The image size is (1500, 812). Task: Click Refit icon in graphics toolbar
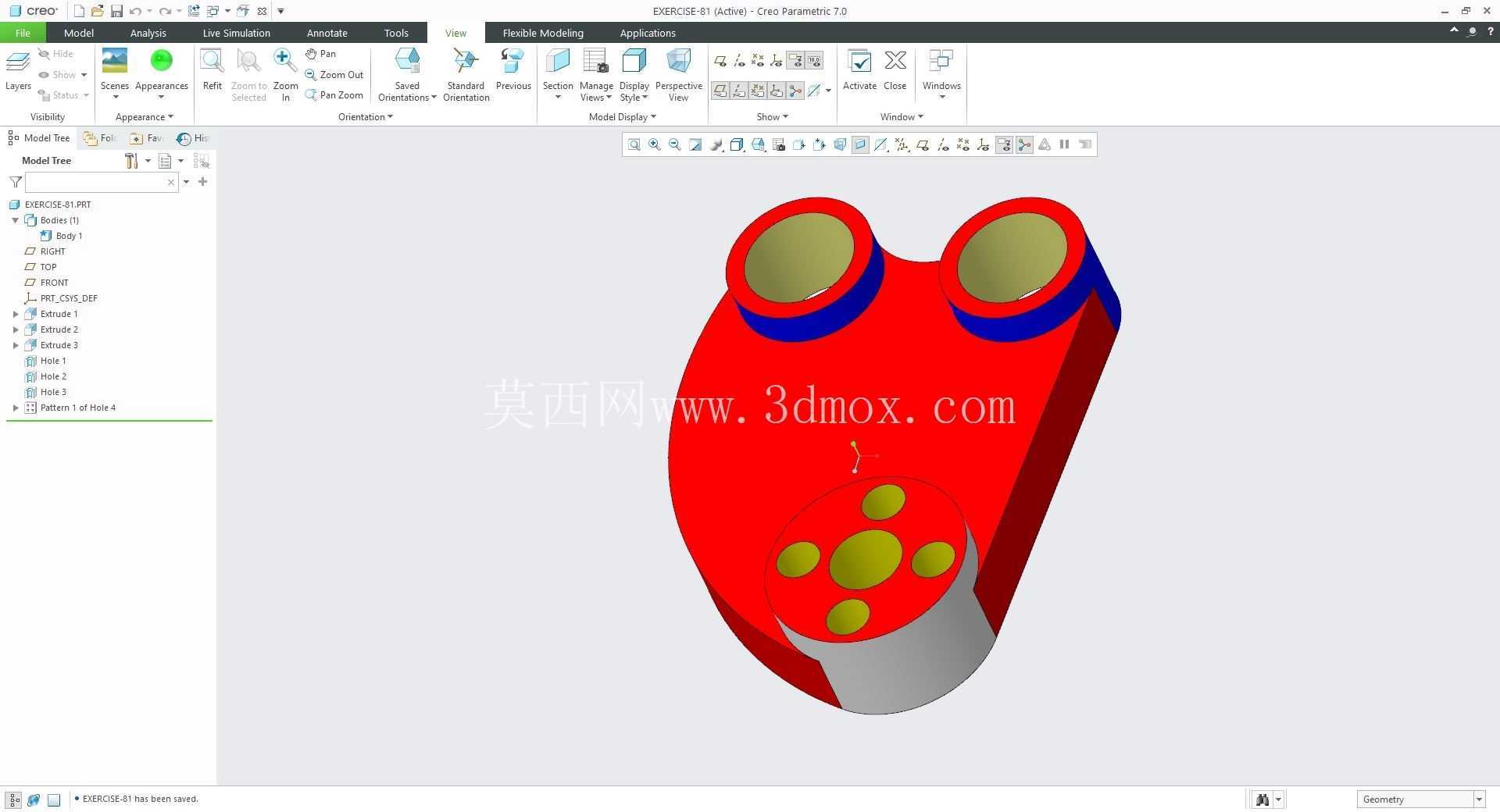point(634,144)
